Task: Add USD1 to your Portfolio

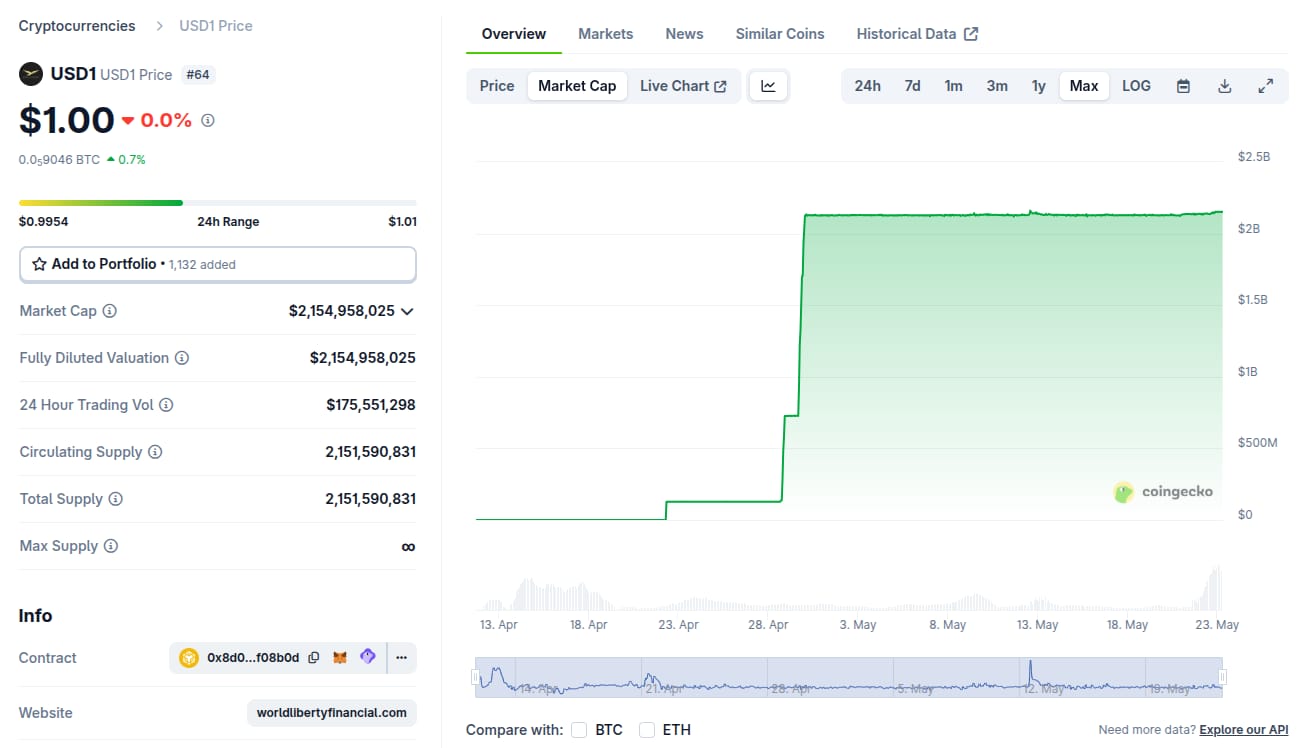Action: click(x=217, y=264)
